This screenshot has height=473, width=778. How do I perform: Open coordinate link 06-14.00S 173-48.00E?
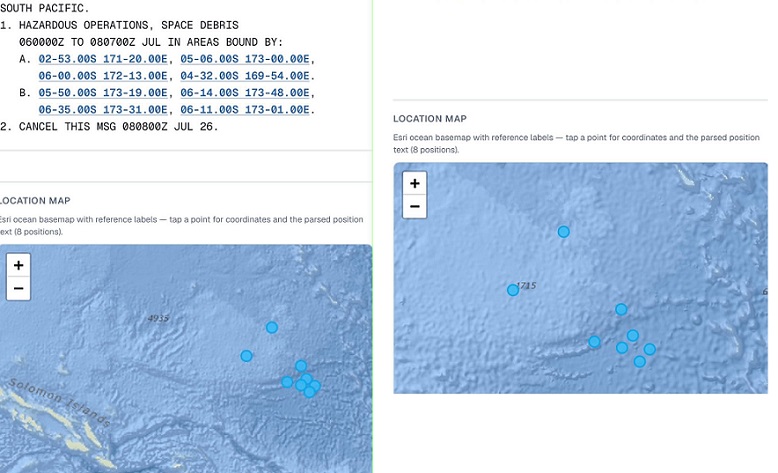click(245, 93)
